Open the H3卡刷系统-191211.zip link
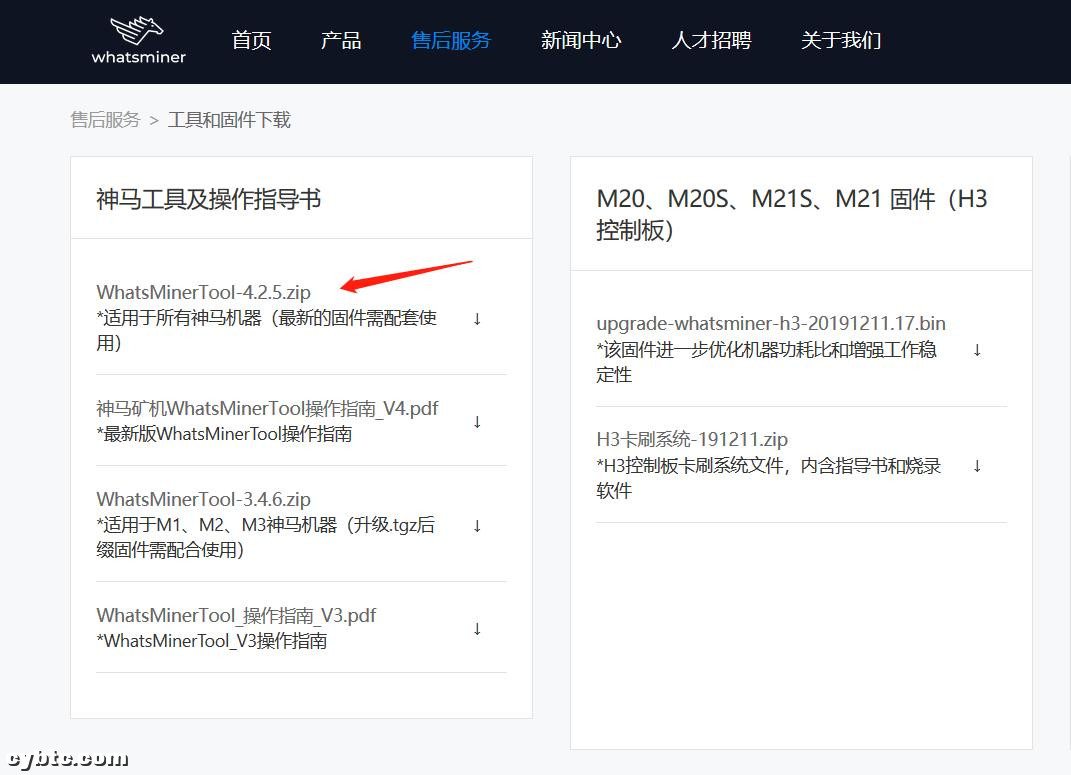 (692, 439)
